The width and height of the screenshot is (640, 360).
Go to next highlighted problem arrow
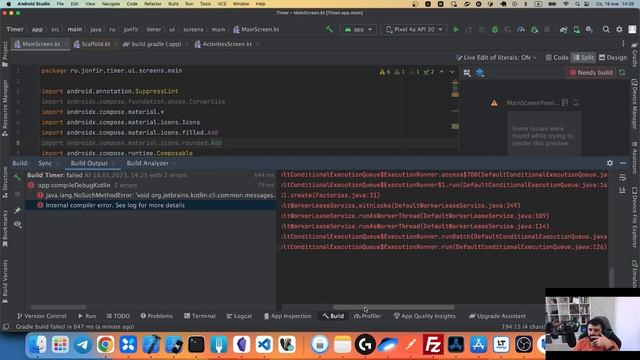click(452, 72)
